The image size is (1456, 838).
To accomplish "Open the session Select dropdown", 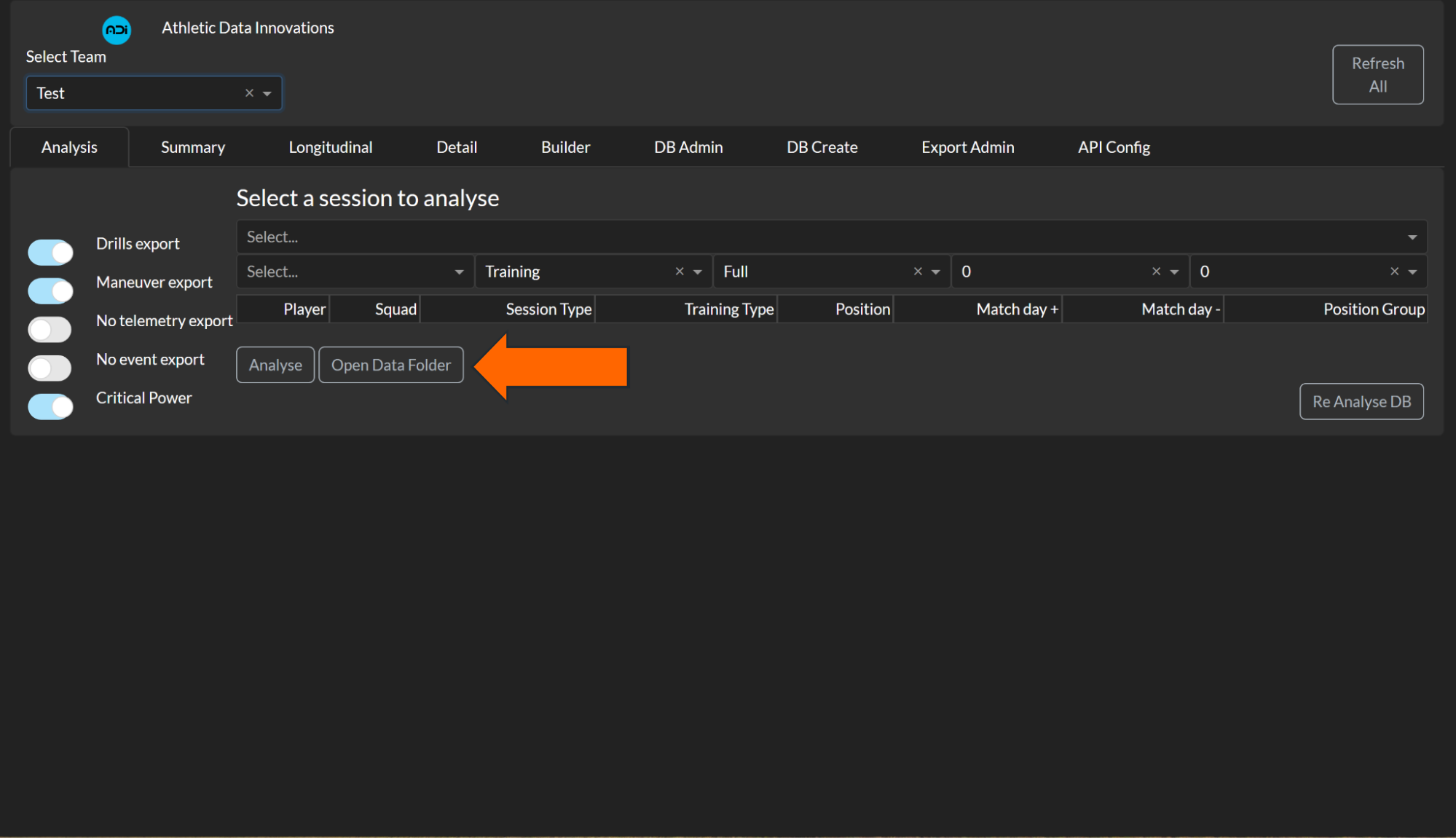I will tap(832, 237).
